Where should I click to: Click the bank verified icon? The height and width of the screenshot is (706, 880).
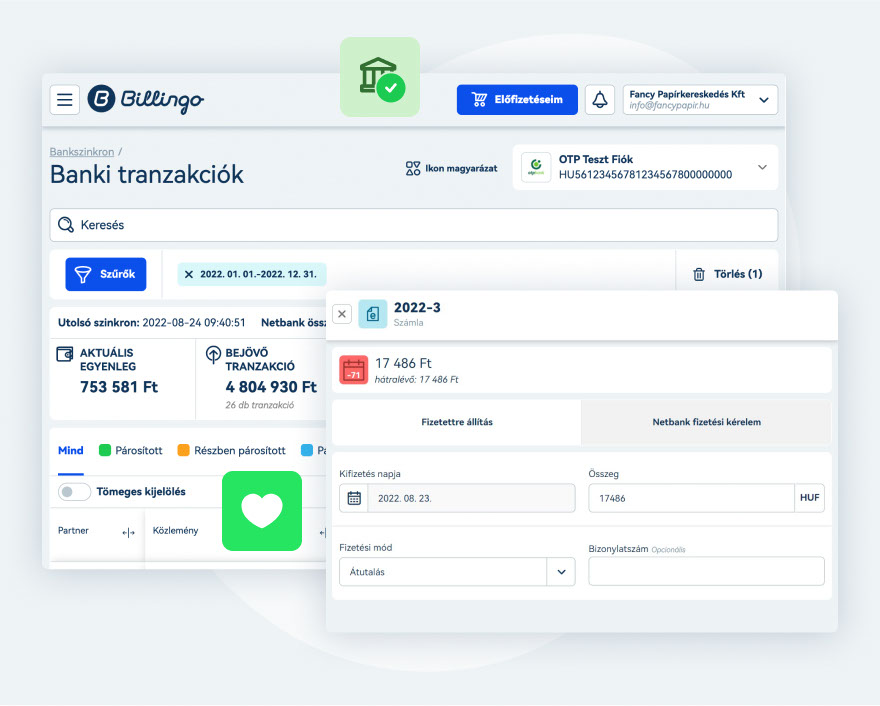tap(380, 77)
